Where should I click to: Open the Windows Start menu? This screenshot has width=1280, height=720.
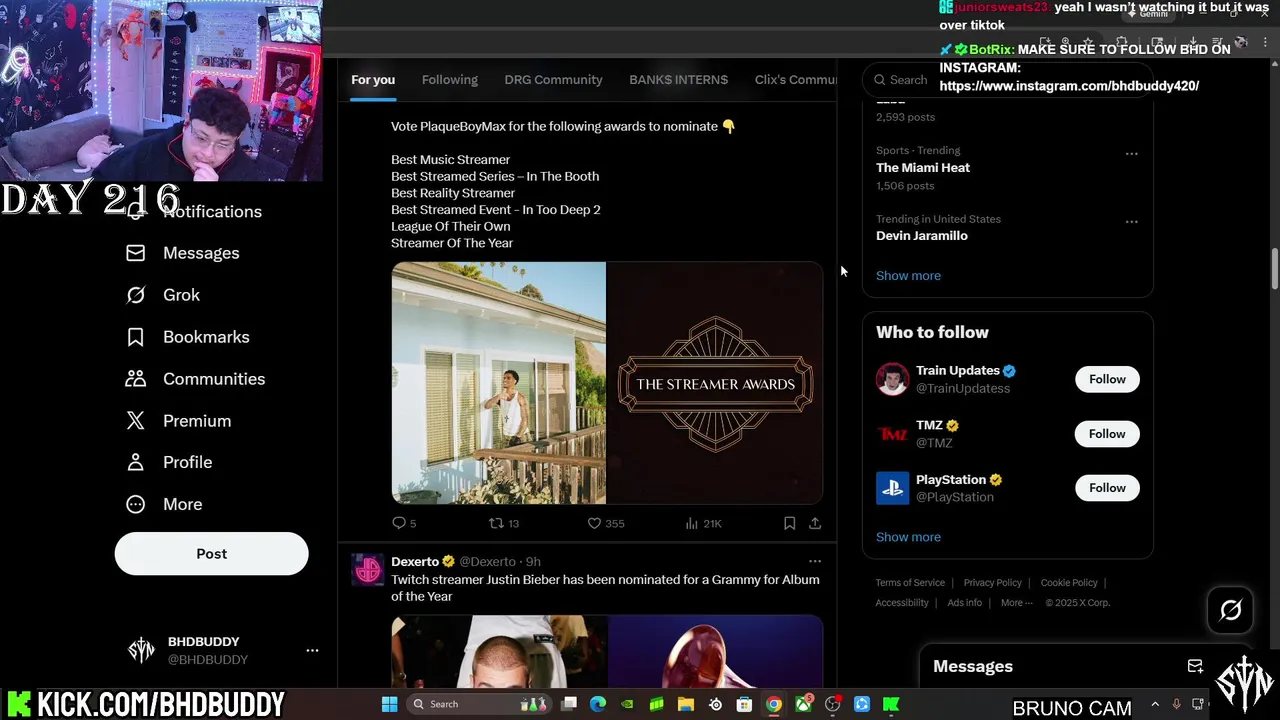(389, 704)
